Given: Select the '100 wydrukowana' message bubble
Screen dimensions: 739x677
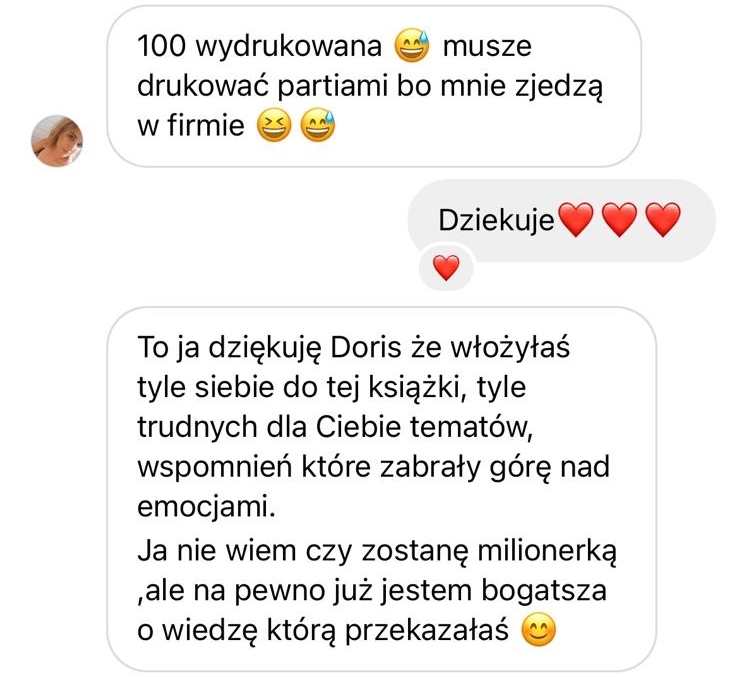Looking at the screenshot, I should pyautogui.click(x=374, y=86).
